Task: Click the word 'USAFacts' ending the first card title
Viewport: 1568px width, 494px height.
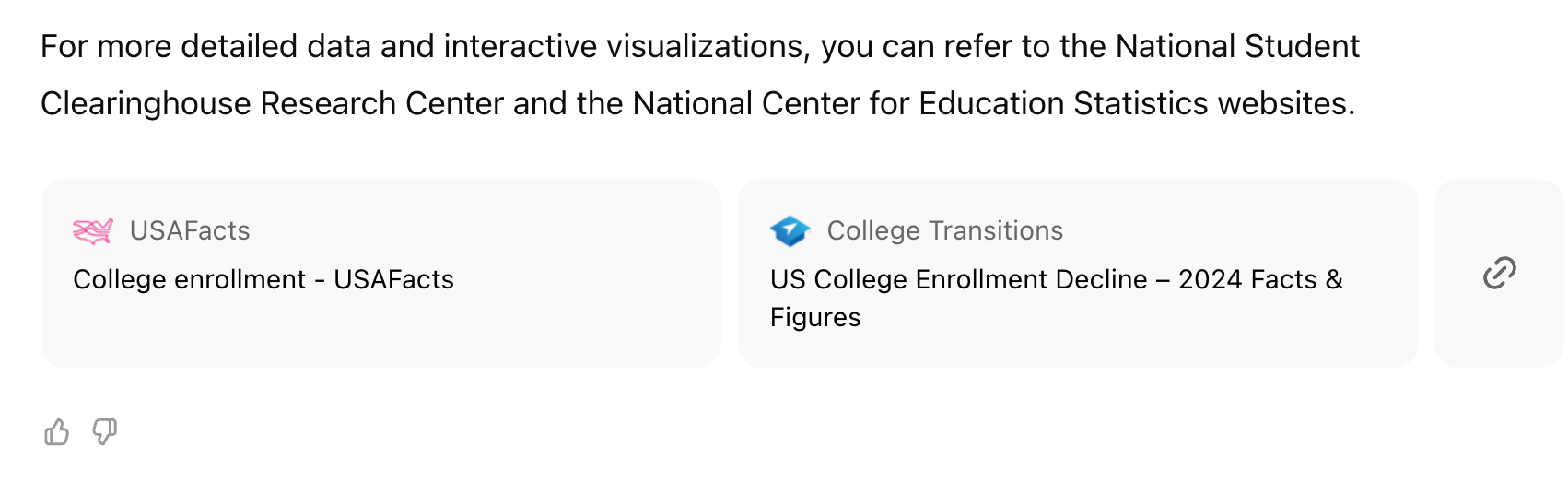Action: [x=394, y=279]
